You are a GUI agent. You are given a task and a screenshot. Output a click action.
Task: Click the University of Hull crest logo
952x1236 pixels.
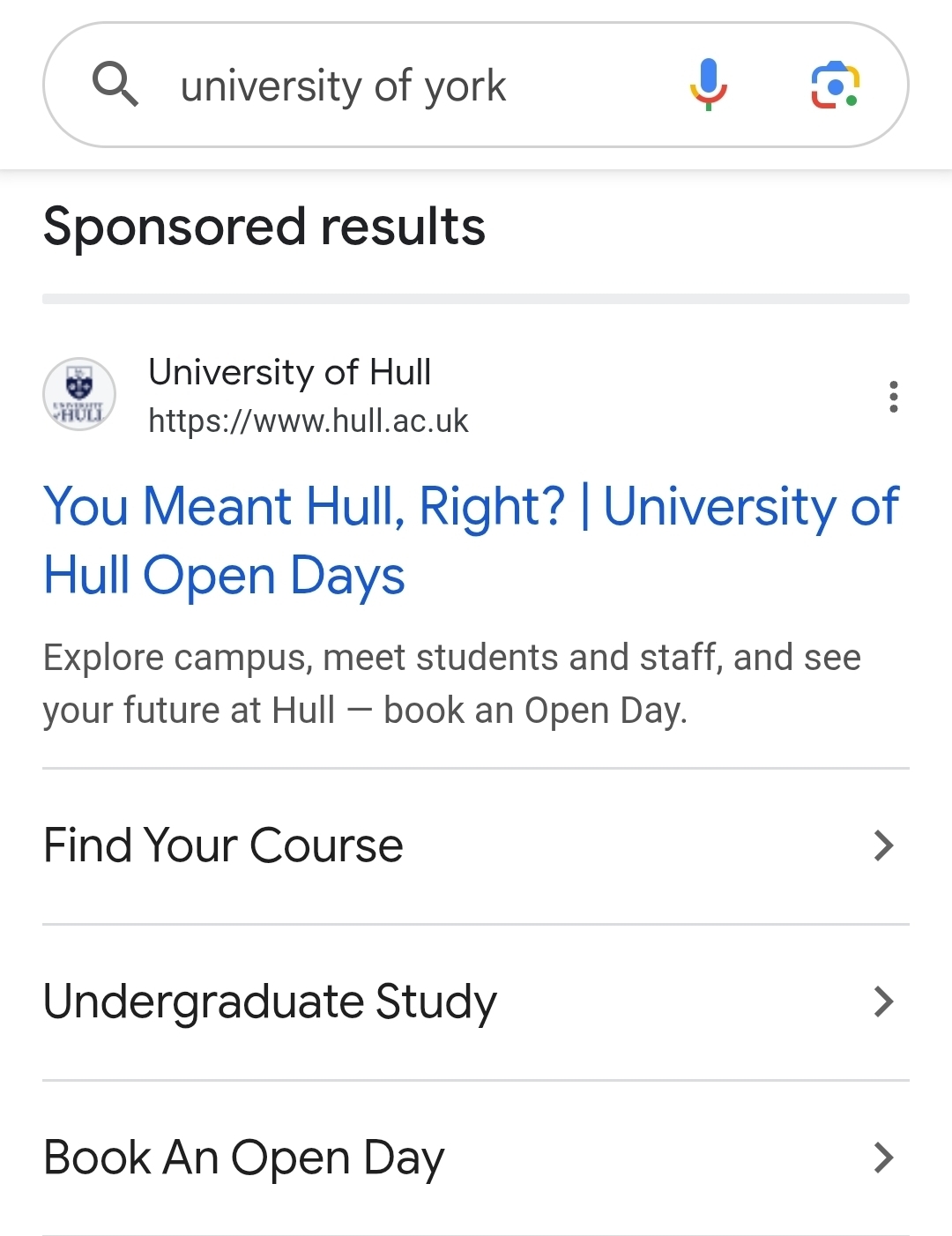click(79, 394)
